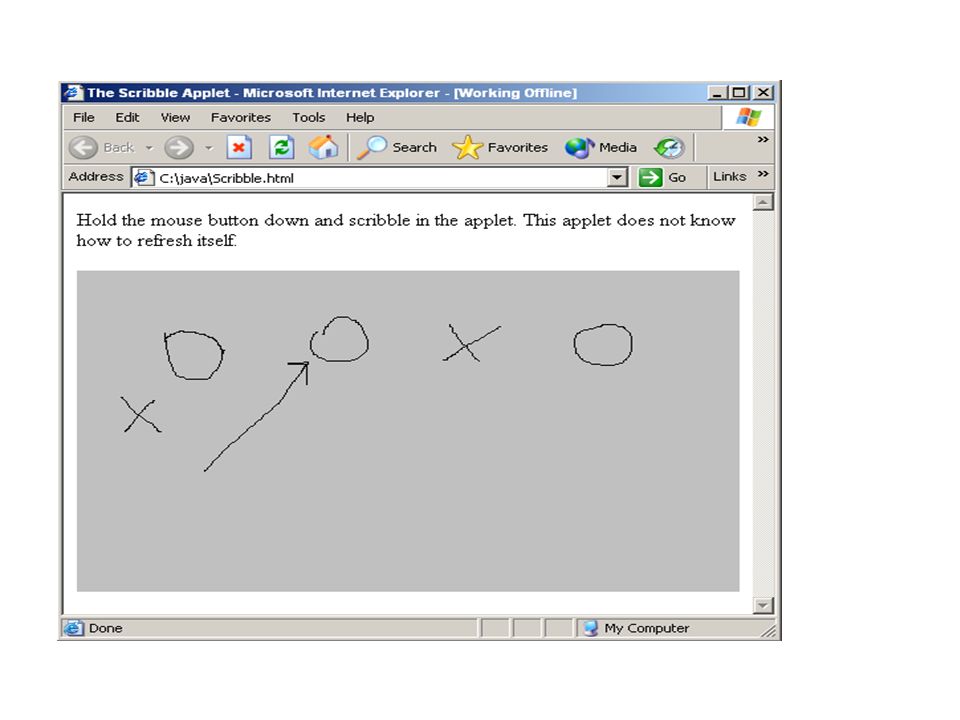Click the Back arrow icon
The image size is (960, 720).
click(x=83, y=148)
